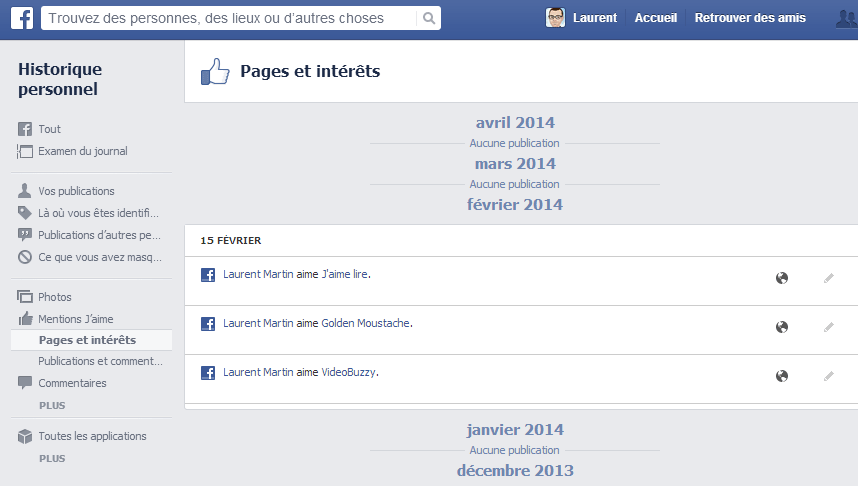
Task: Open friend requests icon in top bar
Action: pos(847,18)
